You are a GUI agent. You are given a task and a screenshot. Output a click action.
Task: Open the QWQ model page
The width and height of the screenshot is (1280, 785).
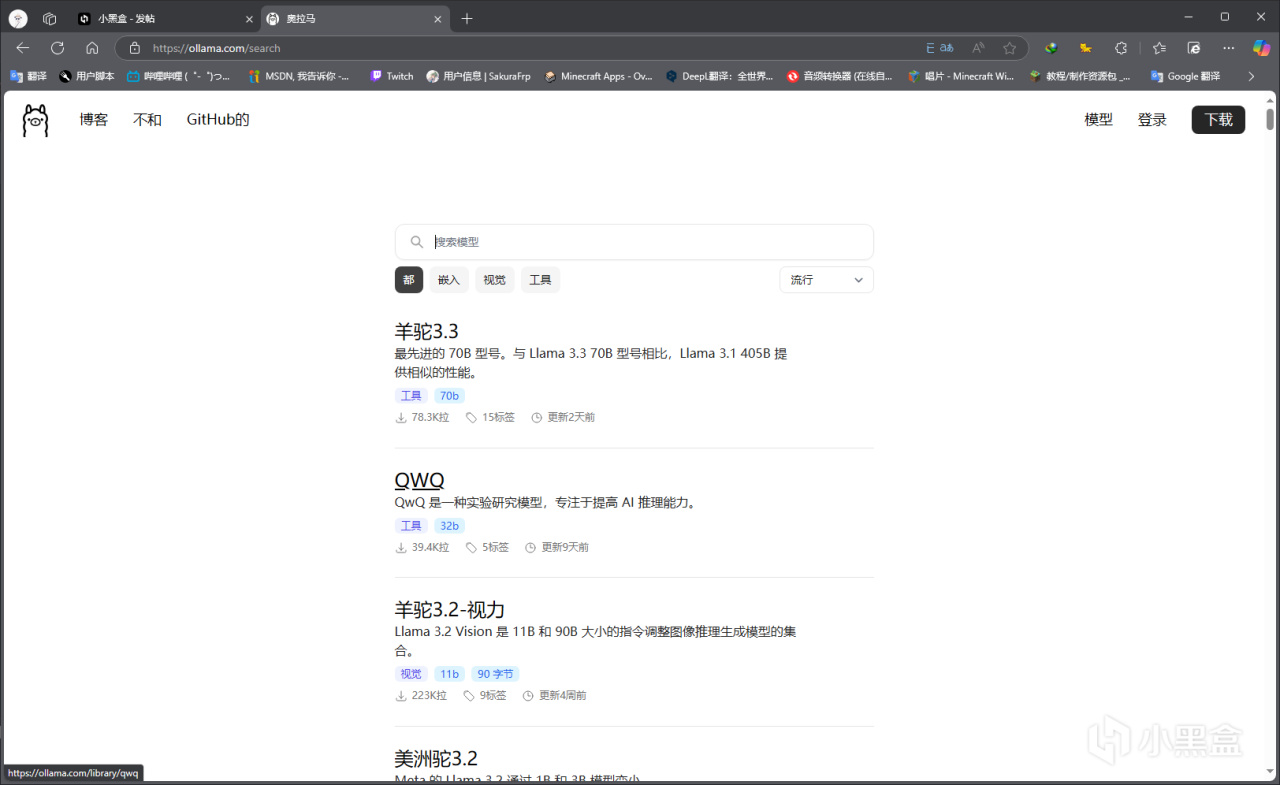click(420, 480)
